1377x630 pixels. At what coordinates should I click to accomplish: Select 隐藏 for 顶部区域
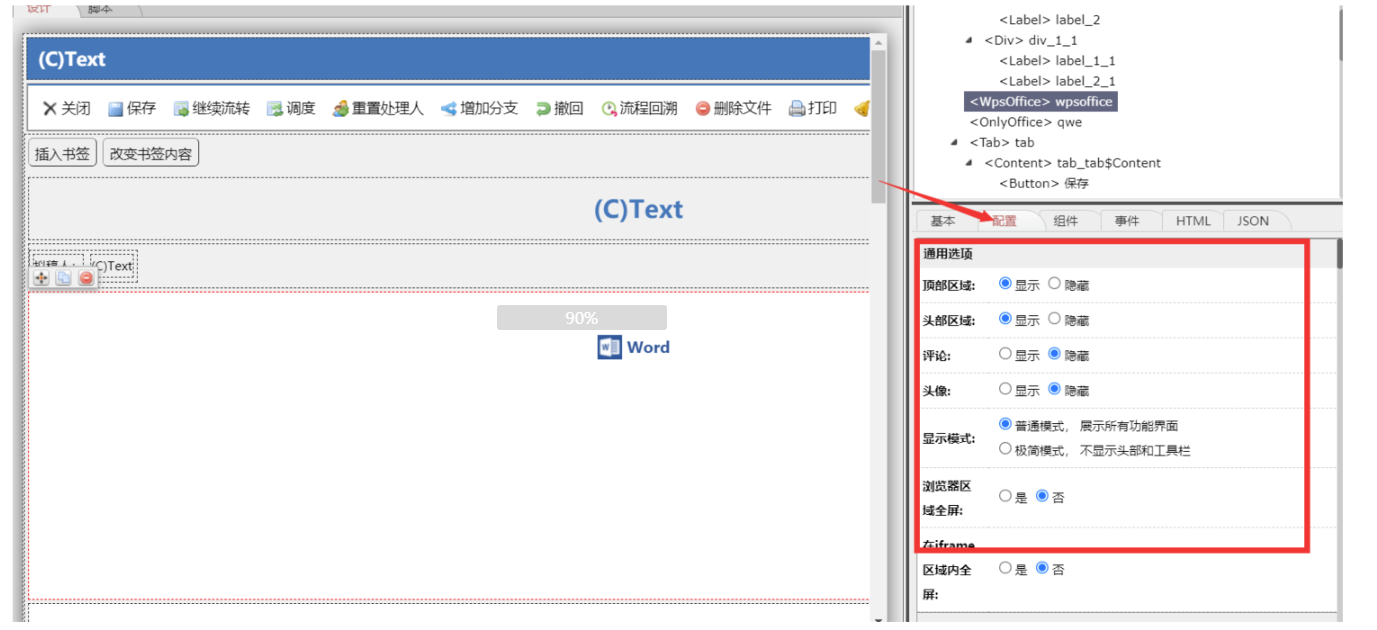[x=1054, y=284]
